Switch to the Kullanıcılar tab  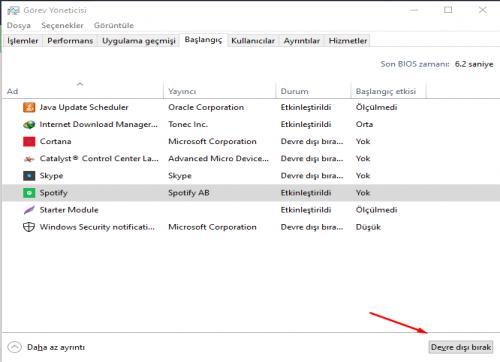coord(253,41)
